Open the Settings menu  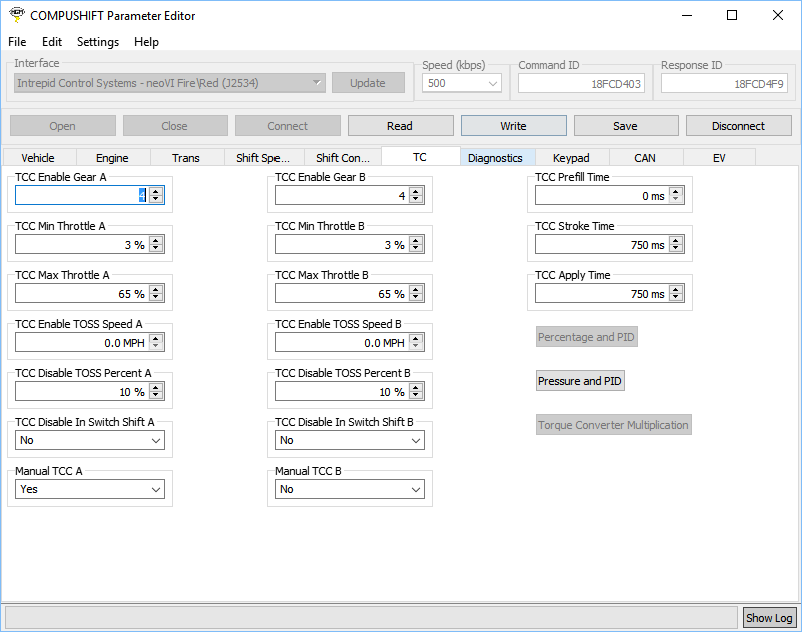pos(98,42)
